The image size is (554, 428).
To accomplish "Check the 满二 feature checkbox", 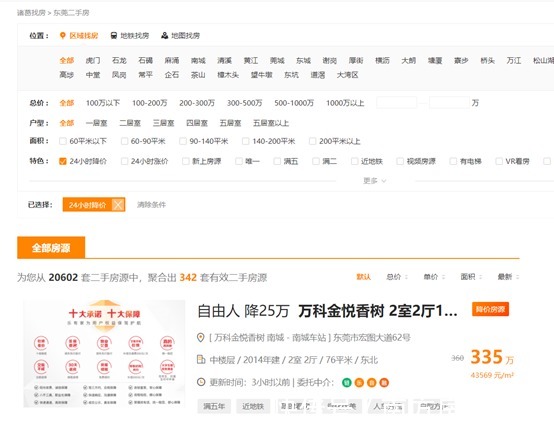I will [316, 162].
